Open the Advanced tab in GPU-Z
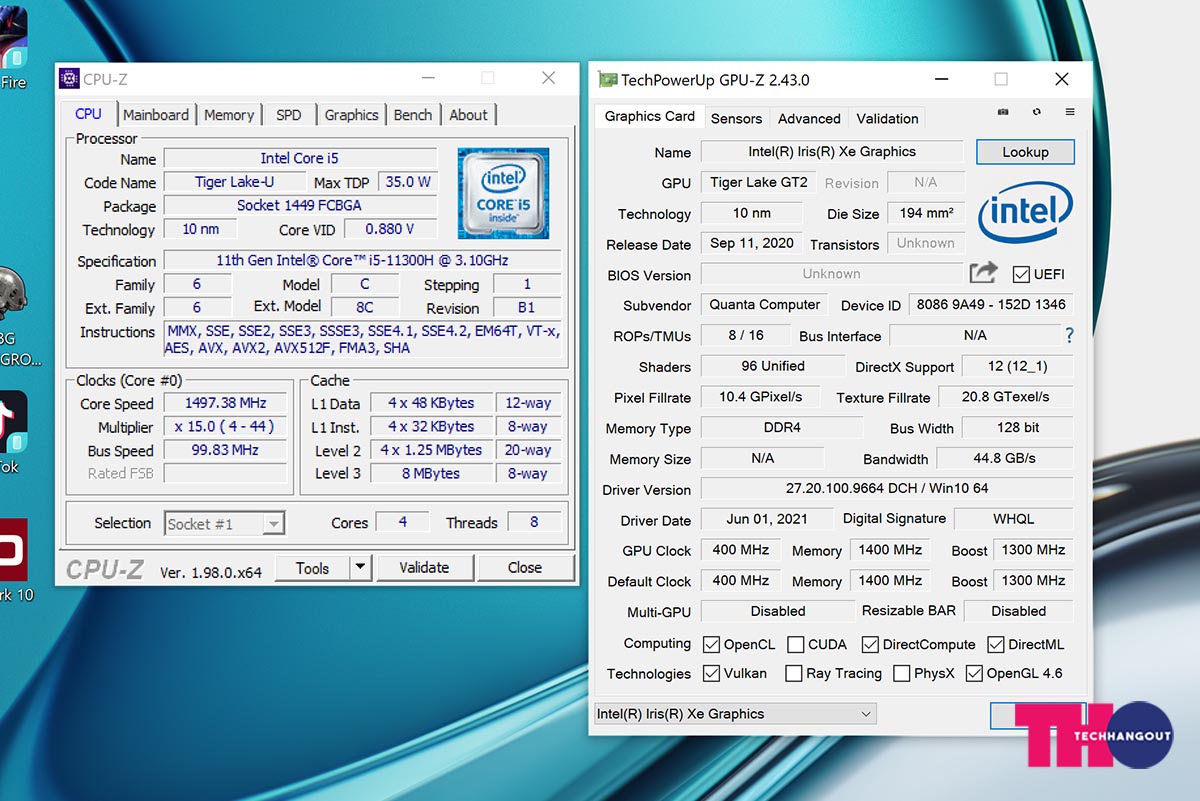 [809, 118]
